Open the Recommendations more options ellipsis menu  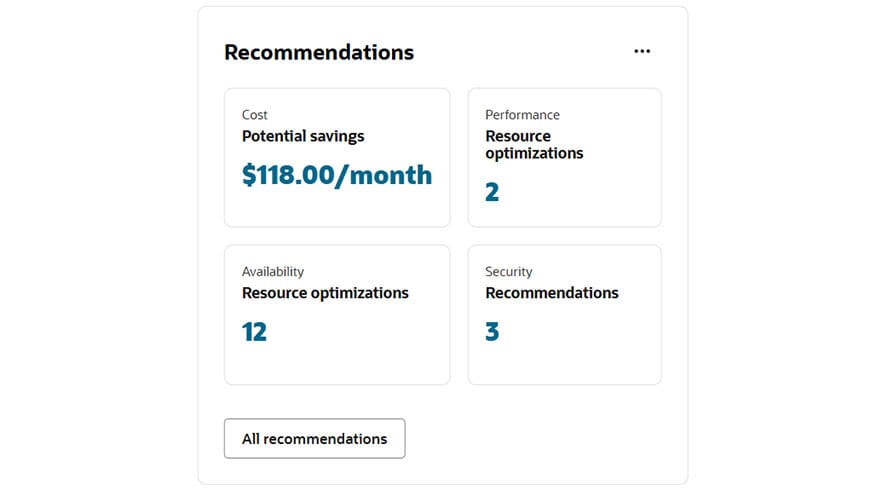(x=642, y=52)
